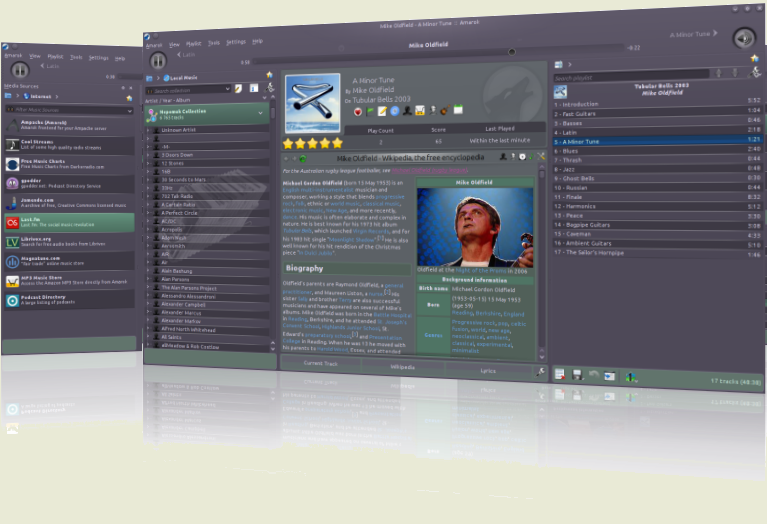Screen dimensions: 767x524
Task: Open collection sort options wrench icon
Action: (x=270, y=87)
